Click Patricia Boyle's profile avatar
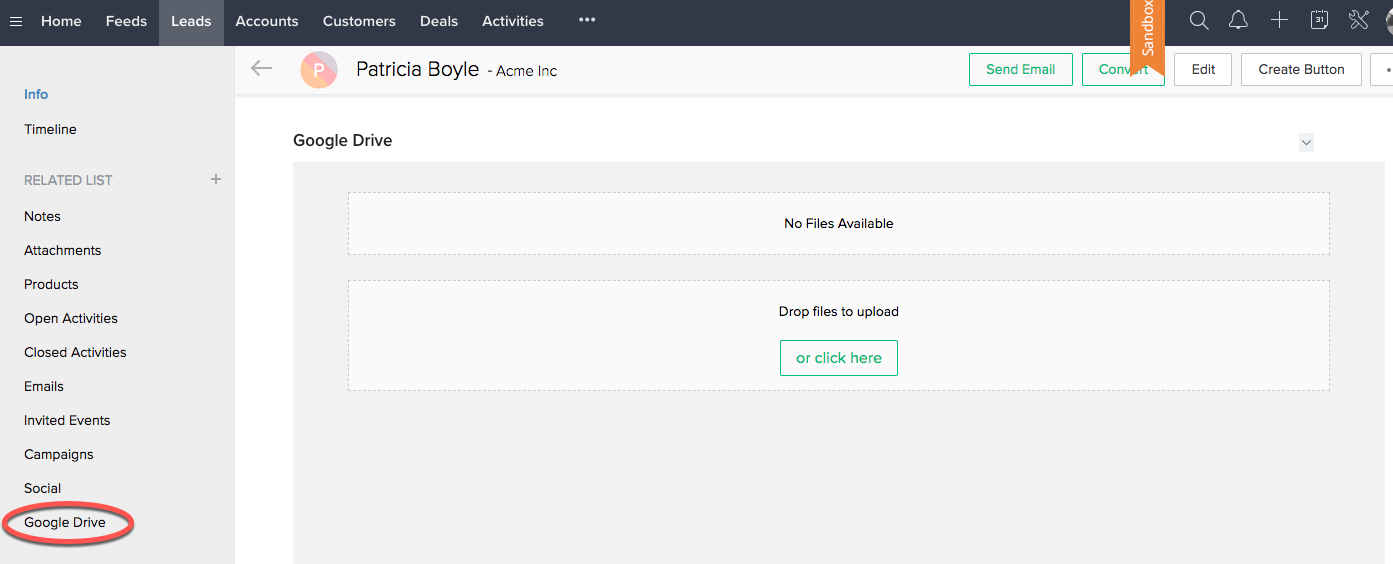Screen dimensions: 1393x564 pos(319,70)
